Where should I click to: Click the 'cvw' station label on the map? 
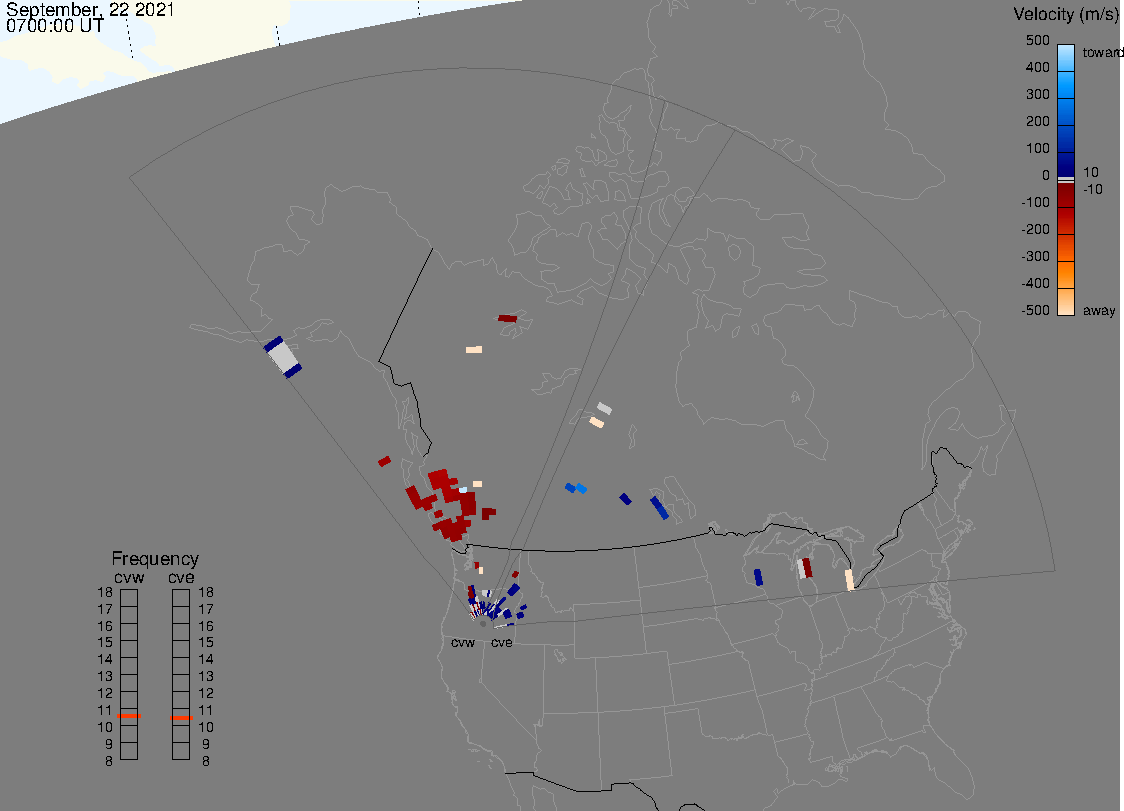[463, 642]
